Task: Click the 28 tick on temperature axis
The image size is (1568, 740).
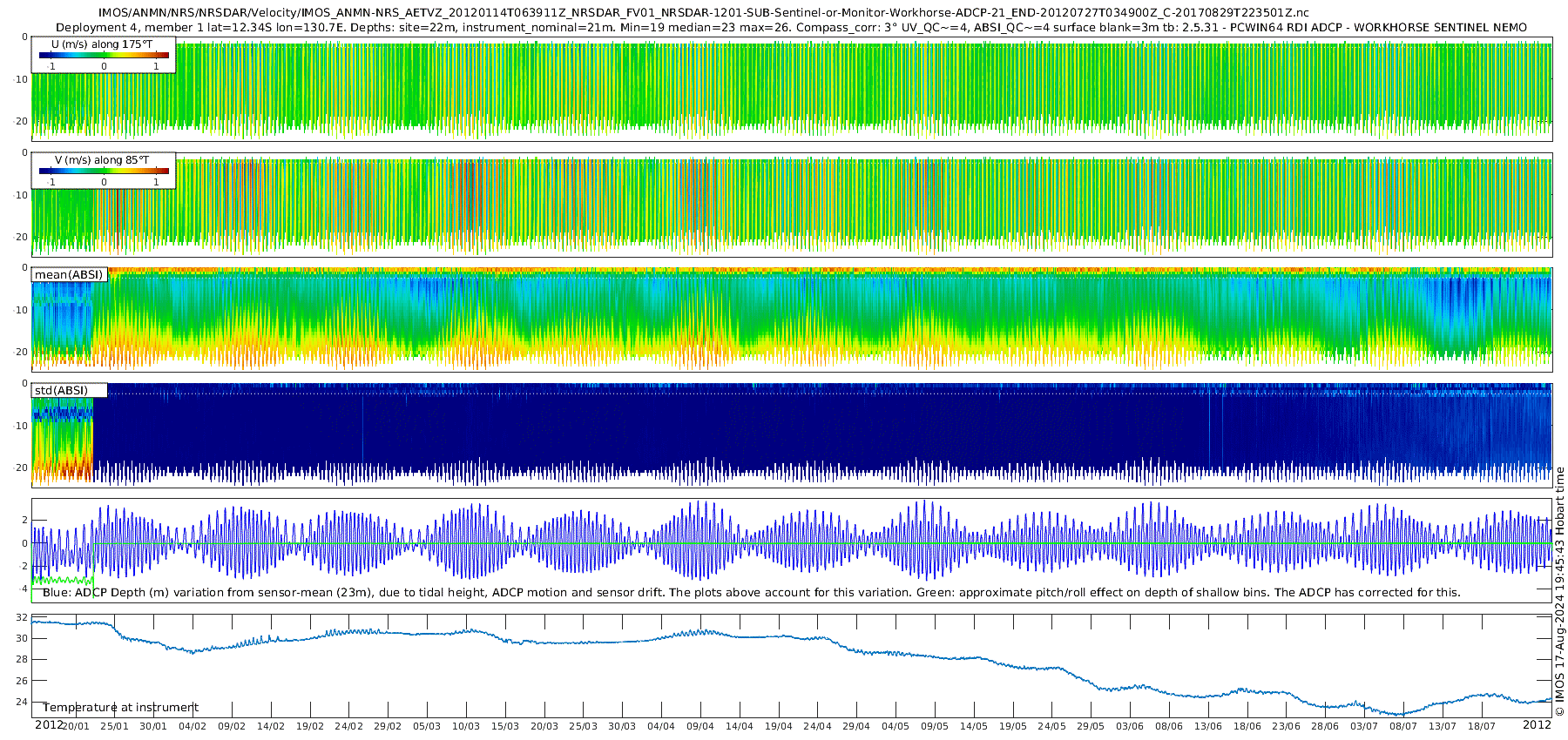Action: click(22, 660)
